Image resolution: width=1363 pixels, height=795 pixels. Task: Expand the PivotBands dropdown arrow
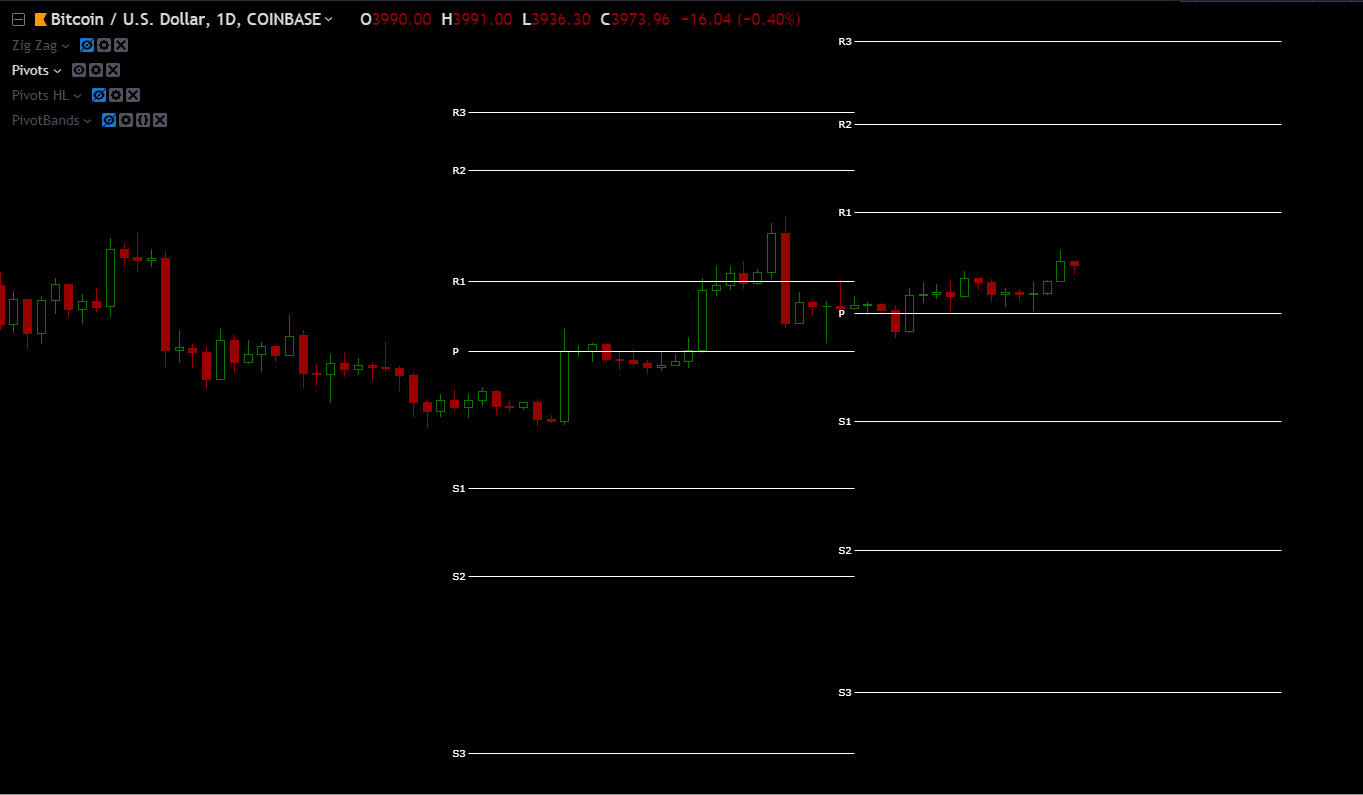pyautogui.click(x=88, y=121)
